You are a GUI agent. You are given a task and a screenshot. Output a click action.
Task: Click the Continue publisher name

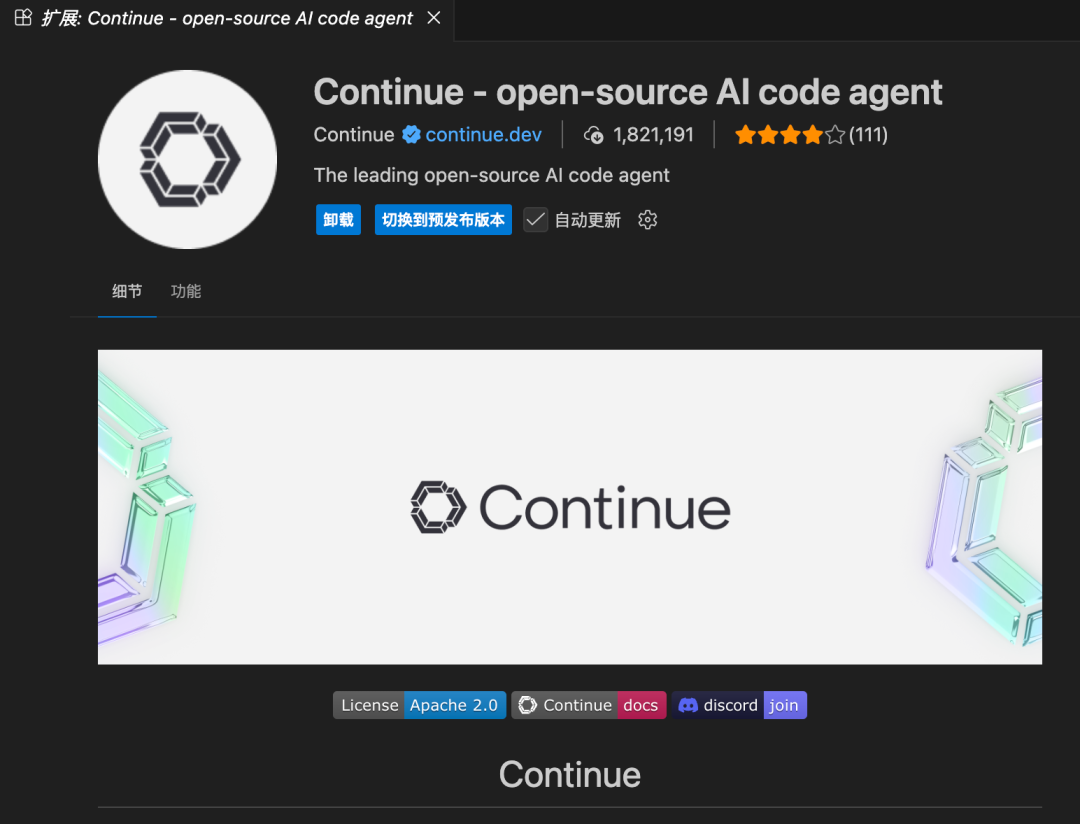coord(354,135)
